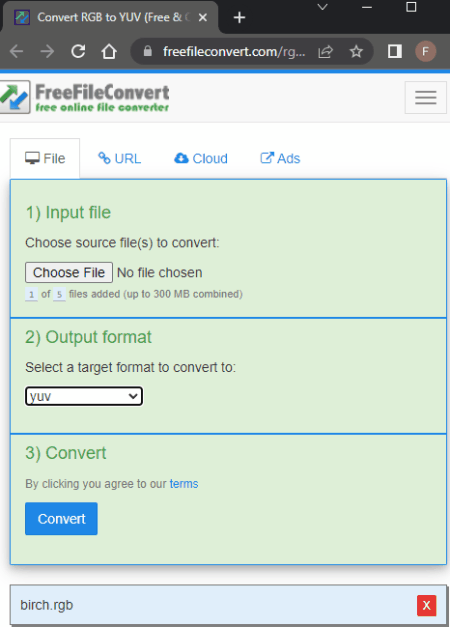Open the terms link
The height and width of the screenshot is (627, 450).
pos(184,484)
